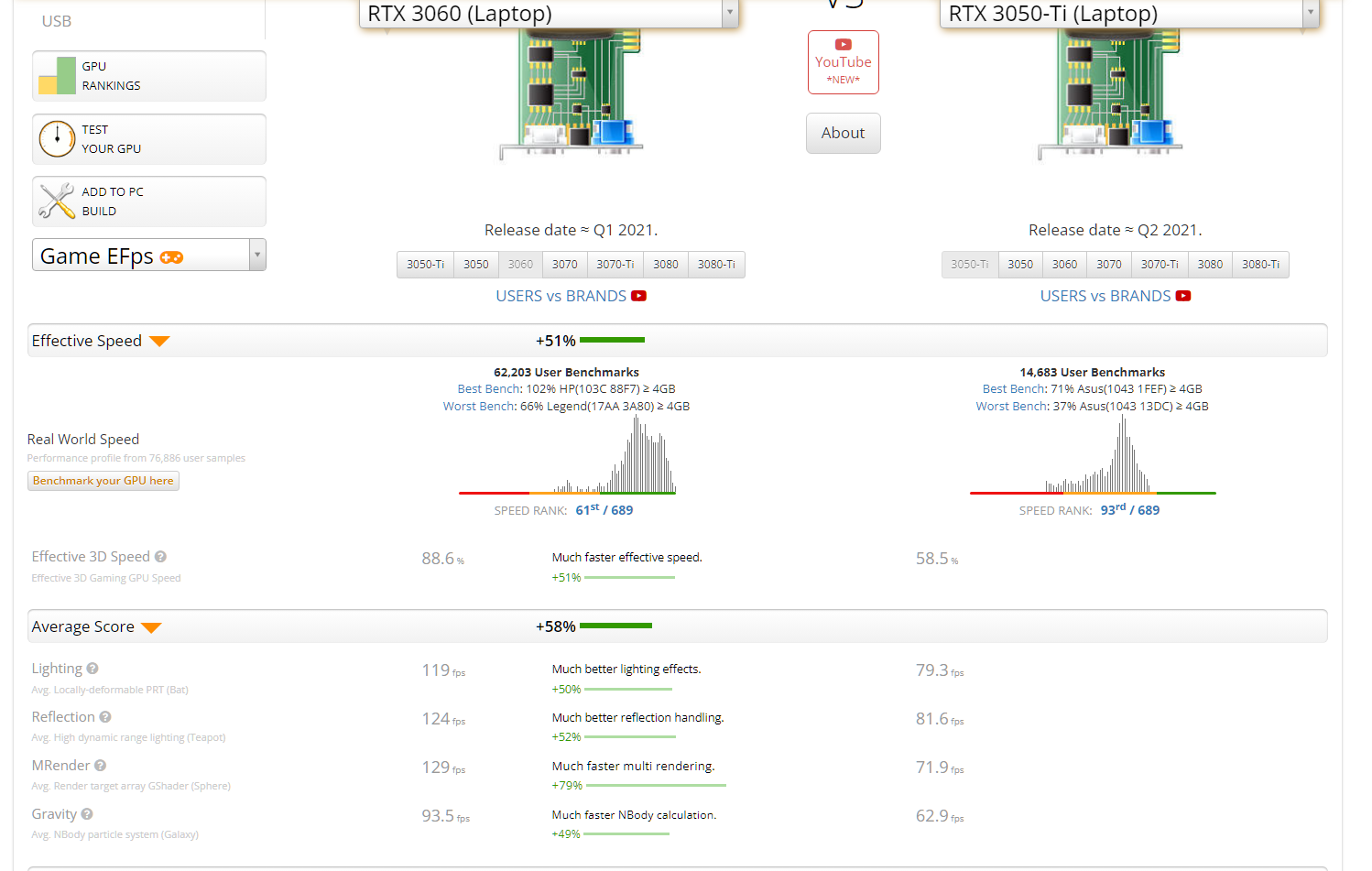Select 3080-Ti tab under RTX 3060
Viewport: 1372px width, 871px height.
click(x=716, y=265)
